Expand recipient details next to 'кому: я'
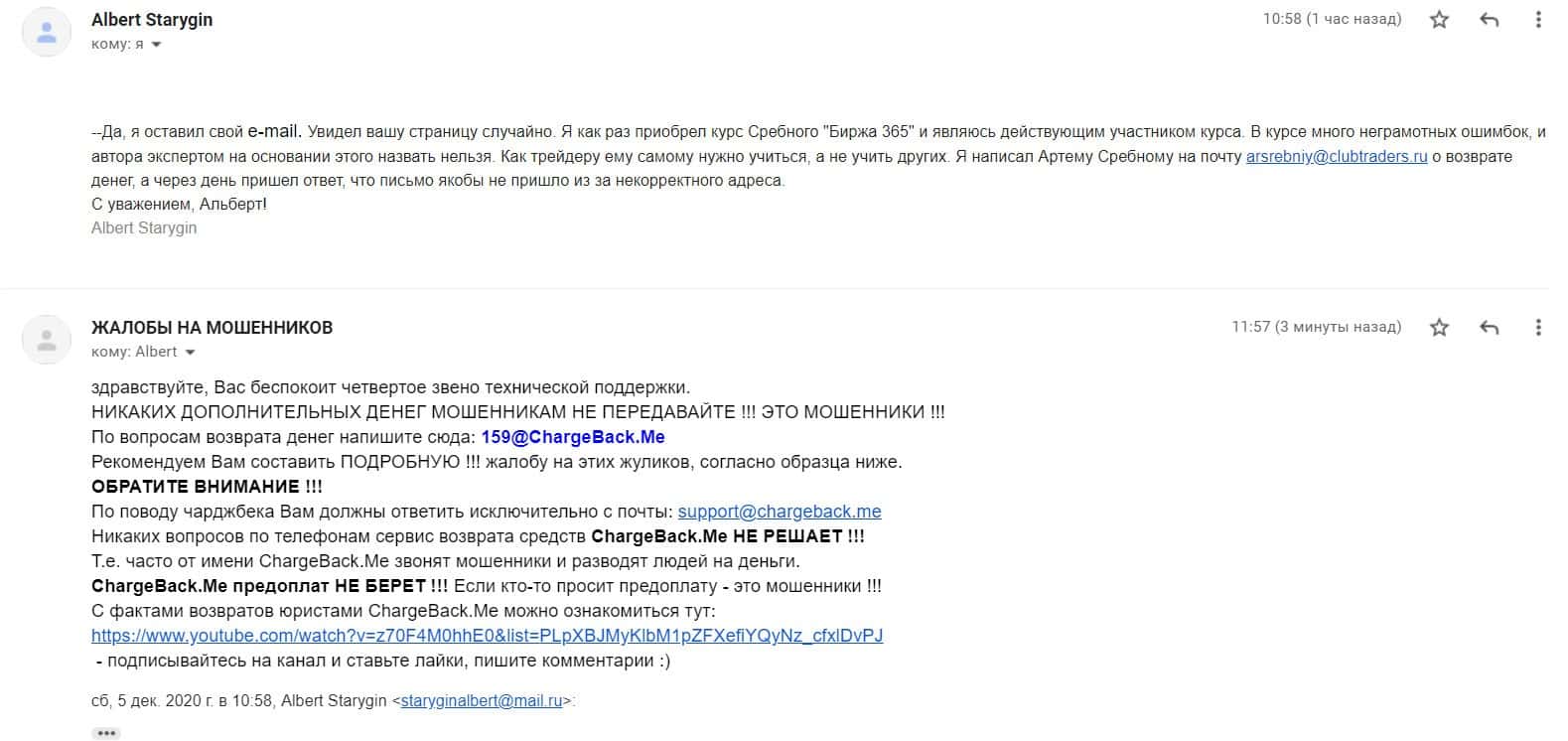1568x741 pixels. tap(156, 45)
